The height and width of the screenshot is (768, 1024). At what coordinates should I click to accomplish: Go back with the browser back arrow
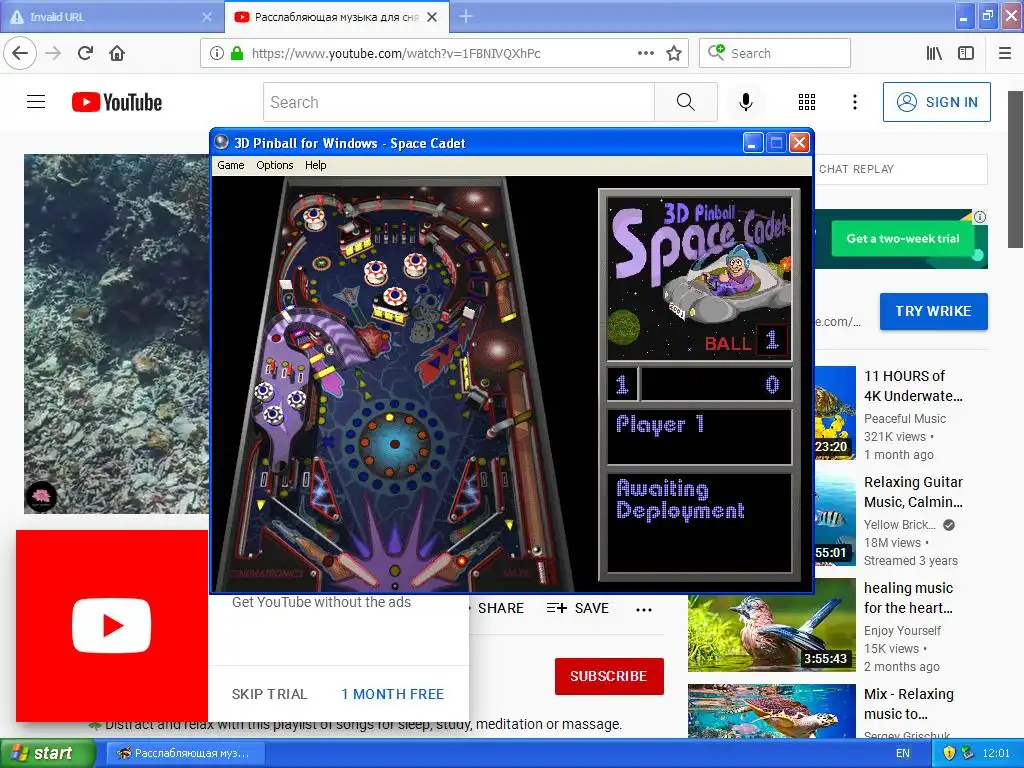click(20, 53)
